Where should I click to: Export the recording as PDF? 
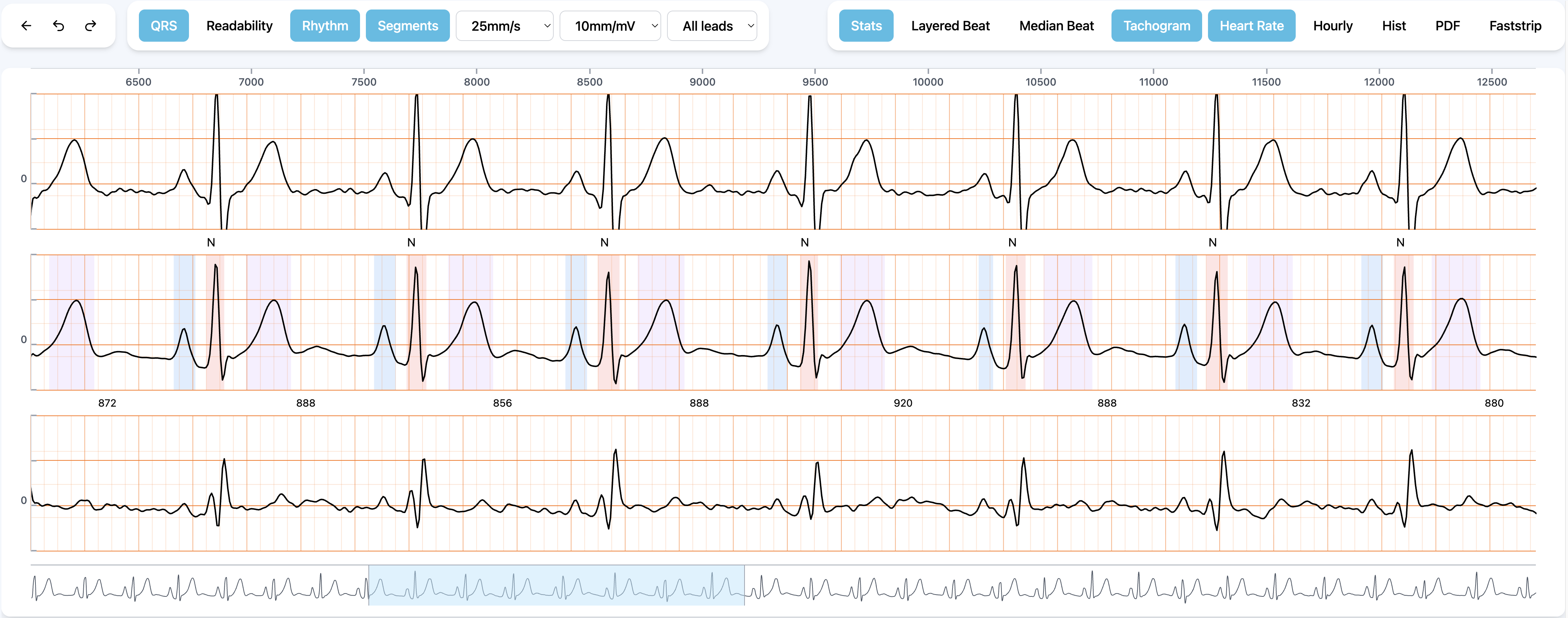1447,26
